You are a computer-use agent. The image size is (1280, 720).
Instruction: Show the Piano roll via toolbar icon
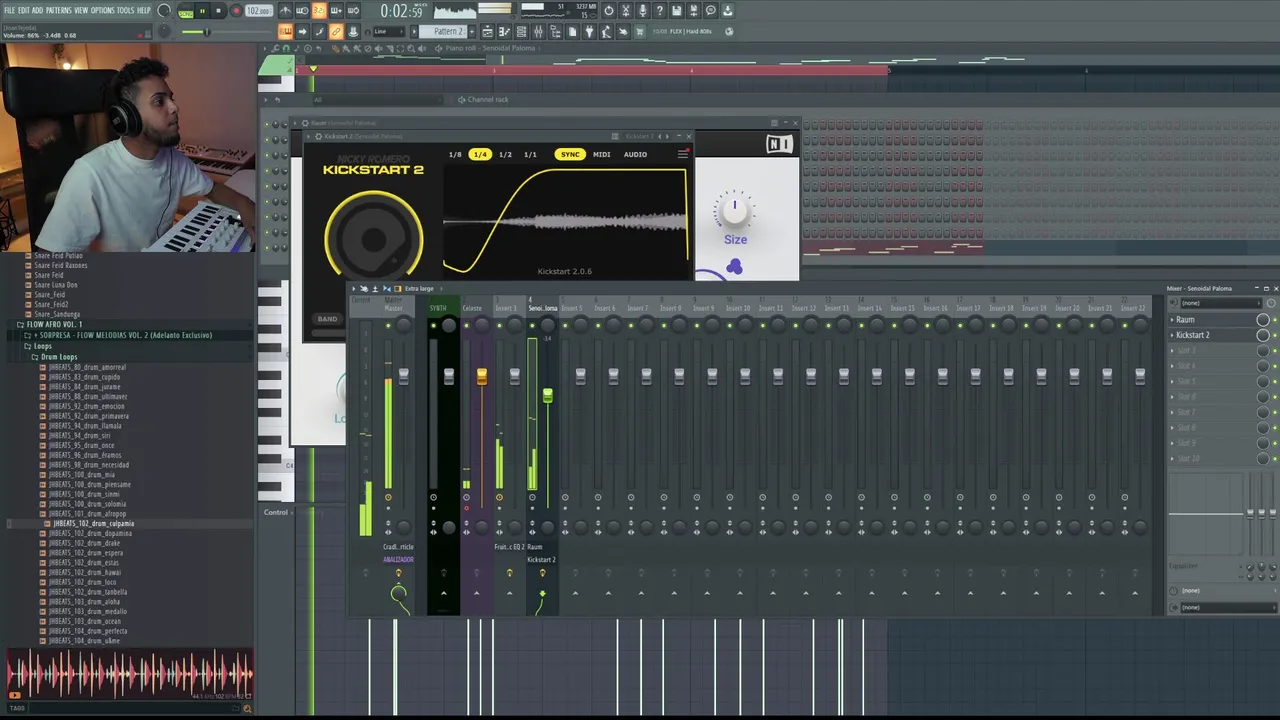504,31
